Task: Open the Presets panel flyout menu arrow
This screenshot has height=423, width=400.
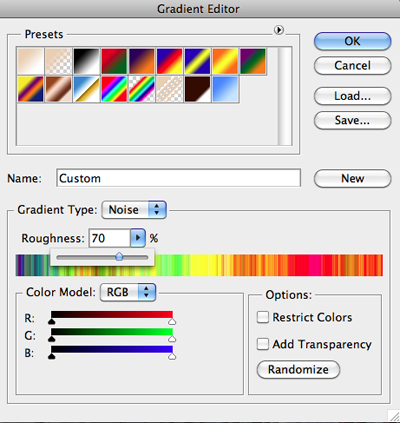Action: point(279,30)
